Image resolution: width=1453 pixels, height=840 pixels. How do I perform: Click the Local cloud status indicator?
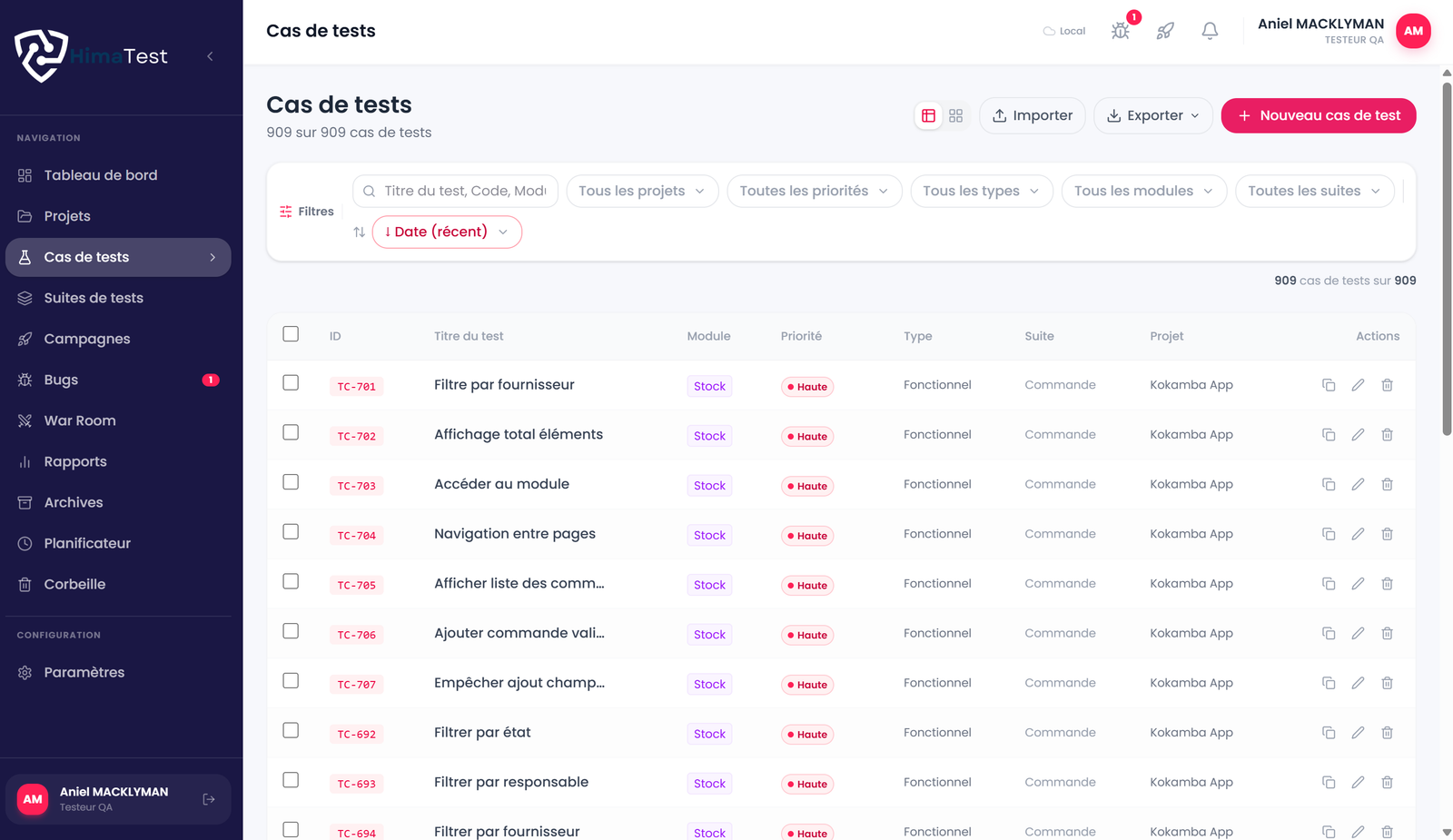1064,31
